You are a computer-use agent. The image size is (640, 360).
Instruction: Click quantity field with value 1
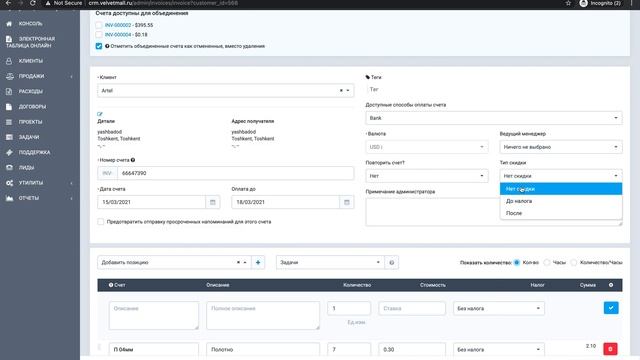pos(349,309)
